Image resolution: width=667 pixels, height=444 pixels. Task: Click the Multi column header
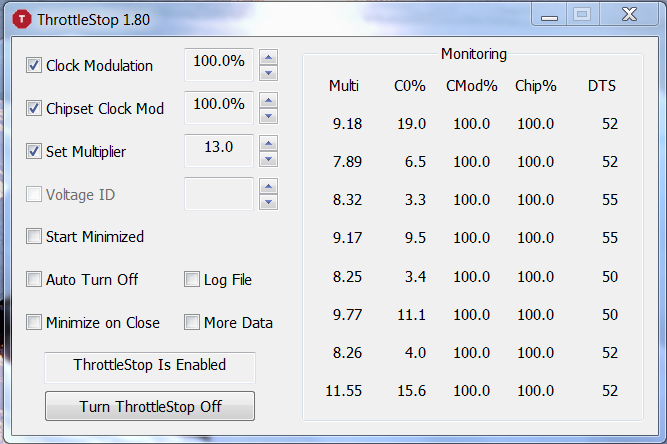coord(344,86)
